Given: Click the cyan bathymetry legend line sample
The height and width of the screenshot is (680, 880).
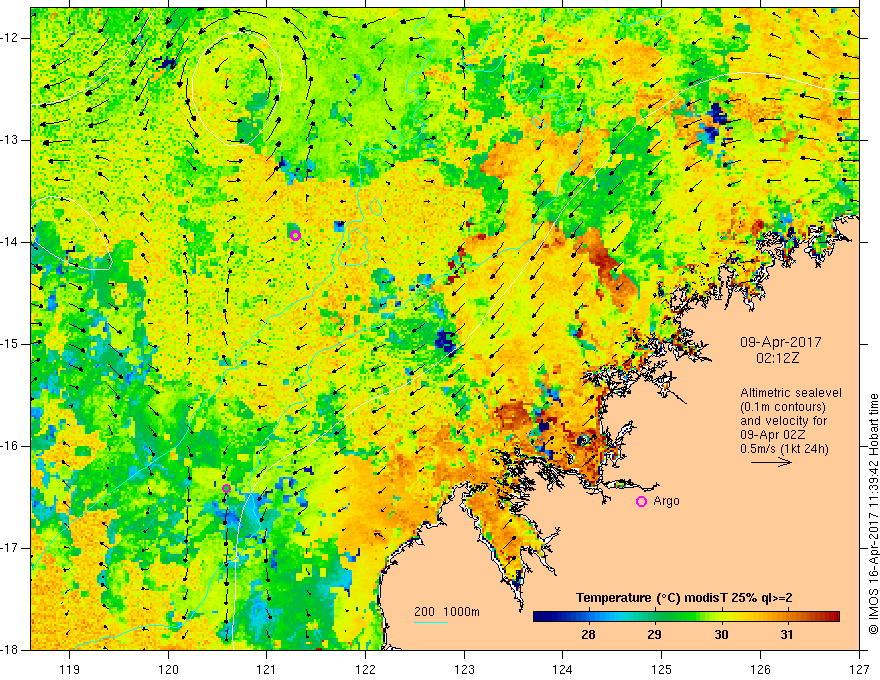Looking at the screenshot, I should click(x=430, y=622).
